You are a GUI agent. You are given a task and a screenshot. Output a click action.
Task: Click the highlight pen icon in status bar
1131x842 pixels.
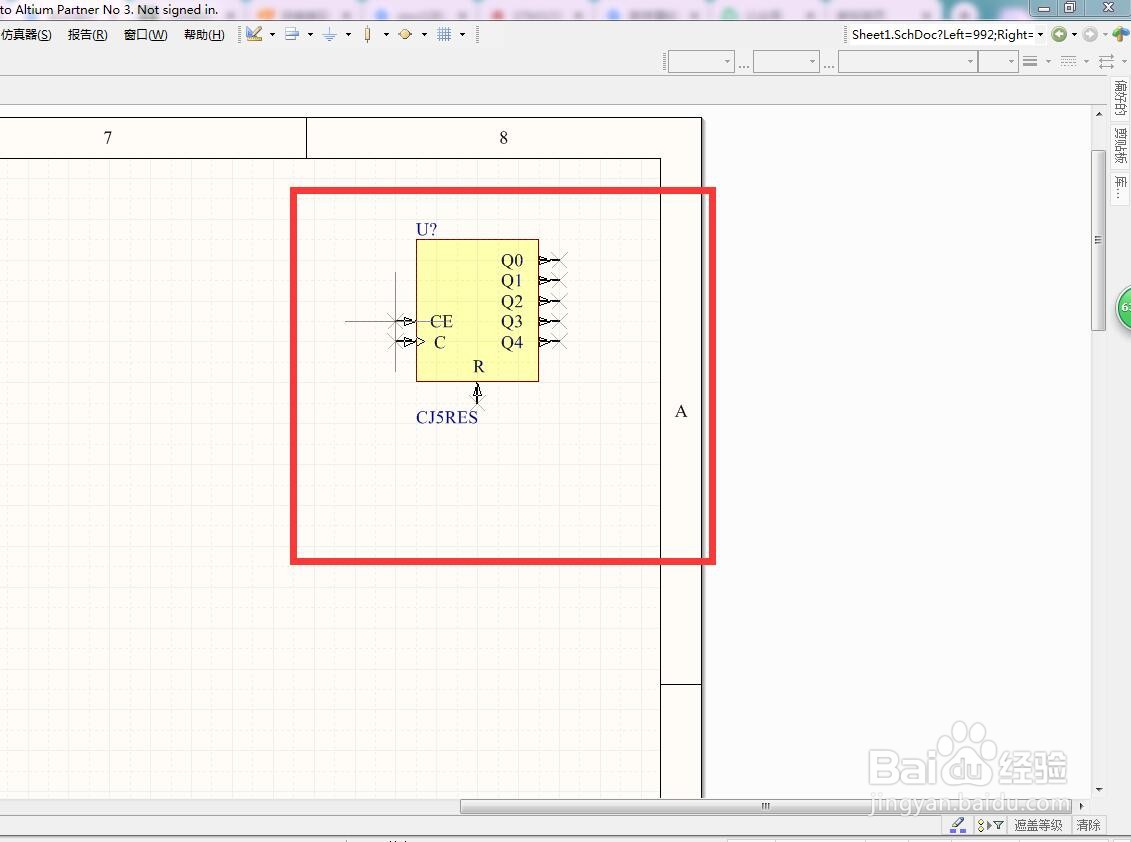957,825
